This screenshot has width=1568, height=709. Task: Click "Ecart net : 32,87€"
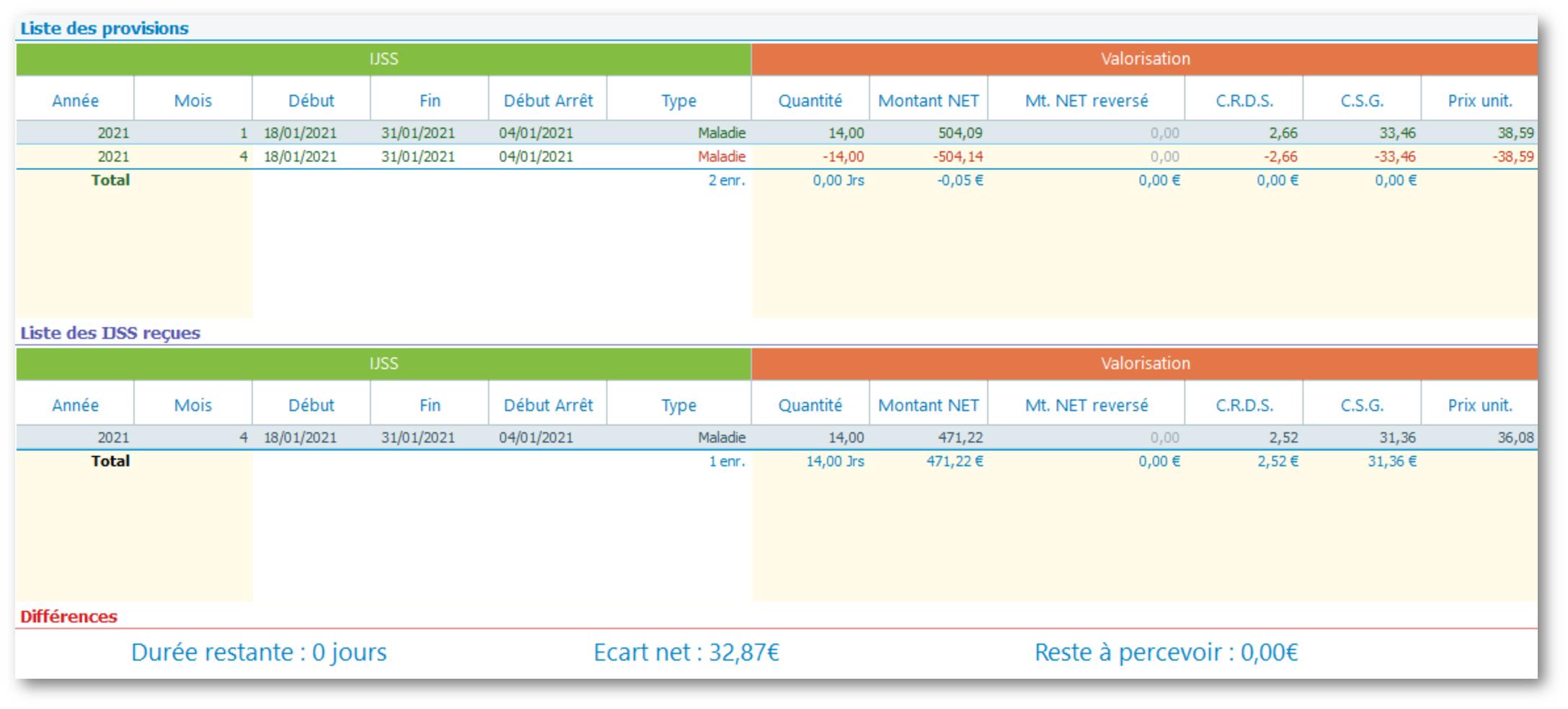[686, 653]
